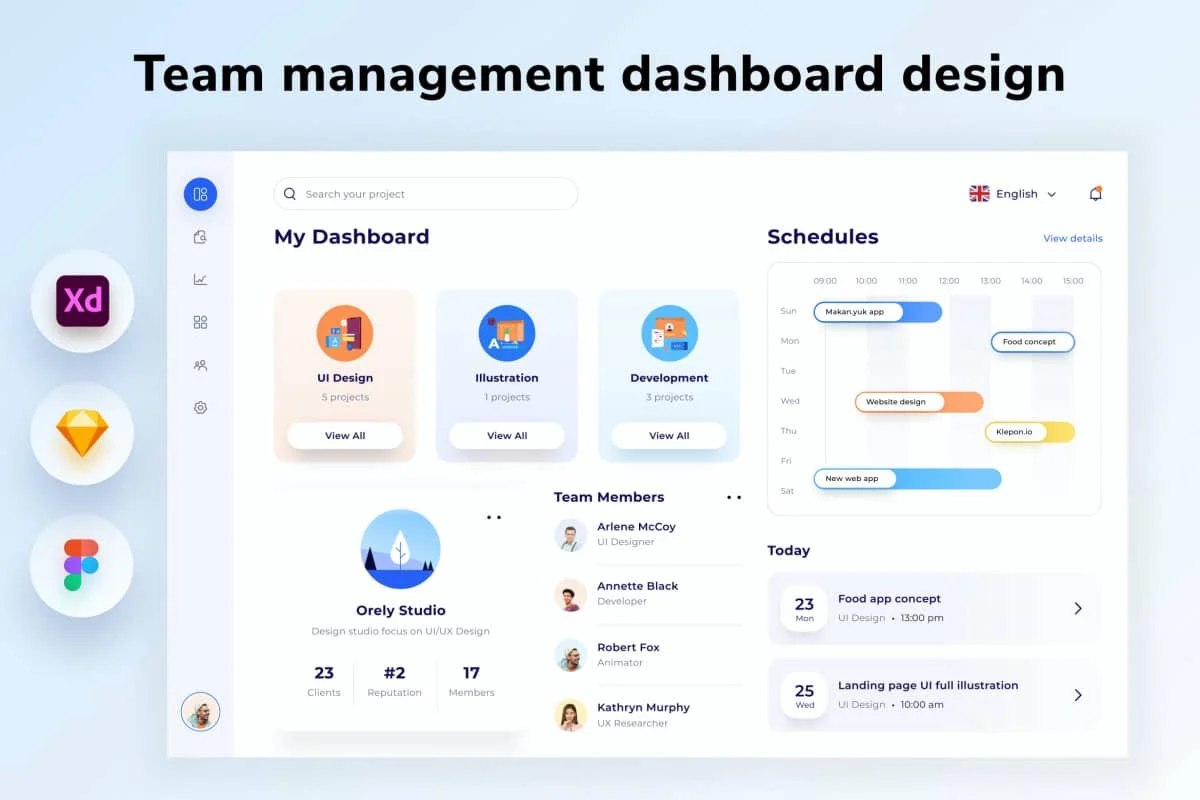Click the Adobe XD logo icon
This screenshot has height=800, width=1200.
(82, 301)
